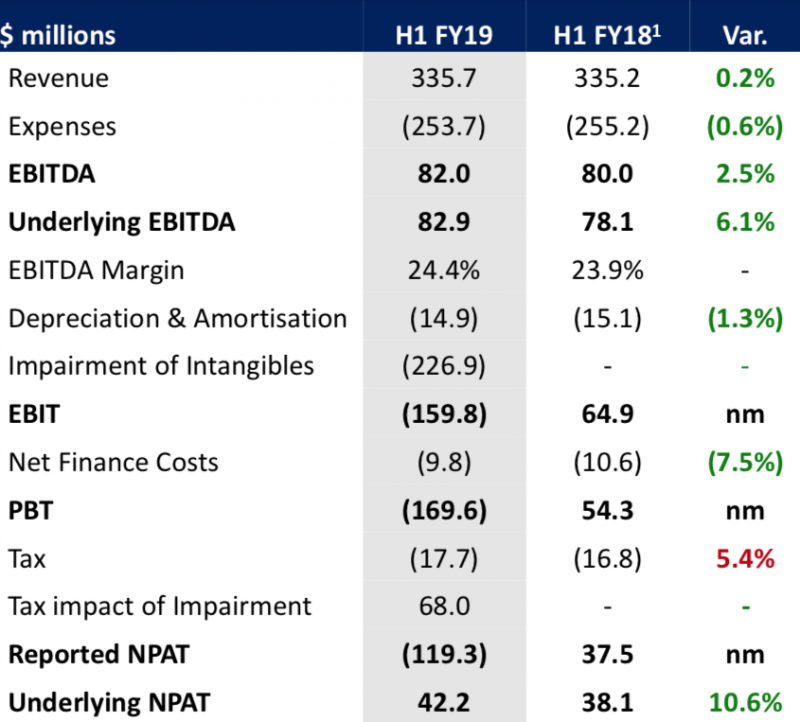Click the Impairment of Intangibles label
This screenshot has width=800, height=722.
[161, 366]
